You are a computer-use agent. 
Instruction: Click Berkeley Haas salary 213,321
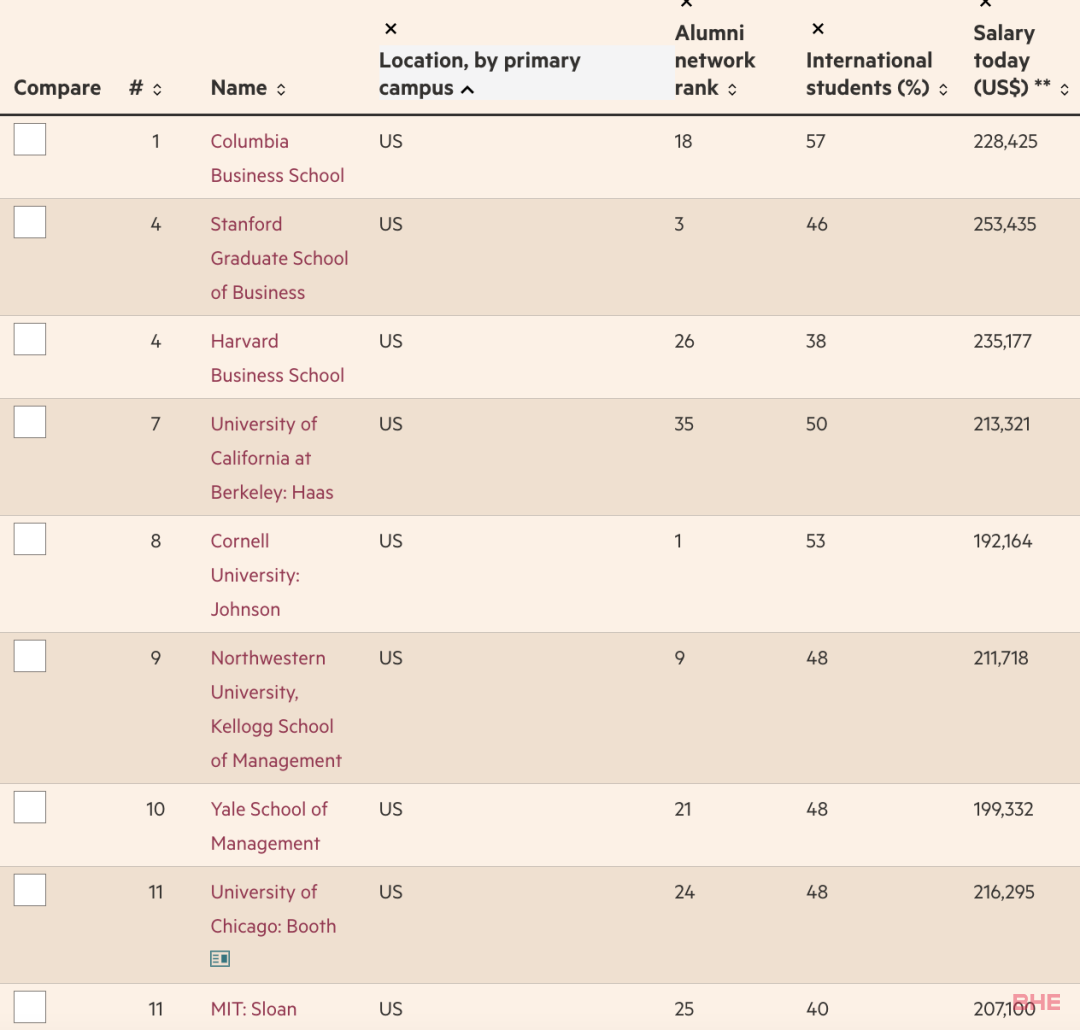coord(1001,424)
